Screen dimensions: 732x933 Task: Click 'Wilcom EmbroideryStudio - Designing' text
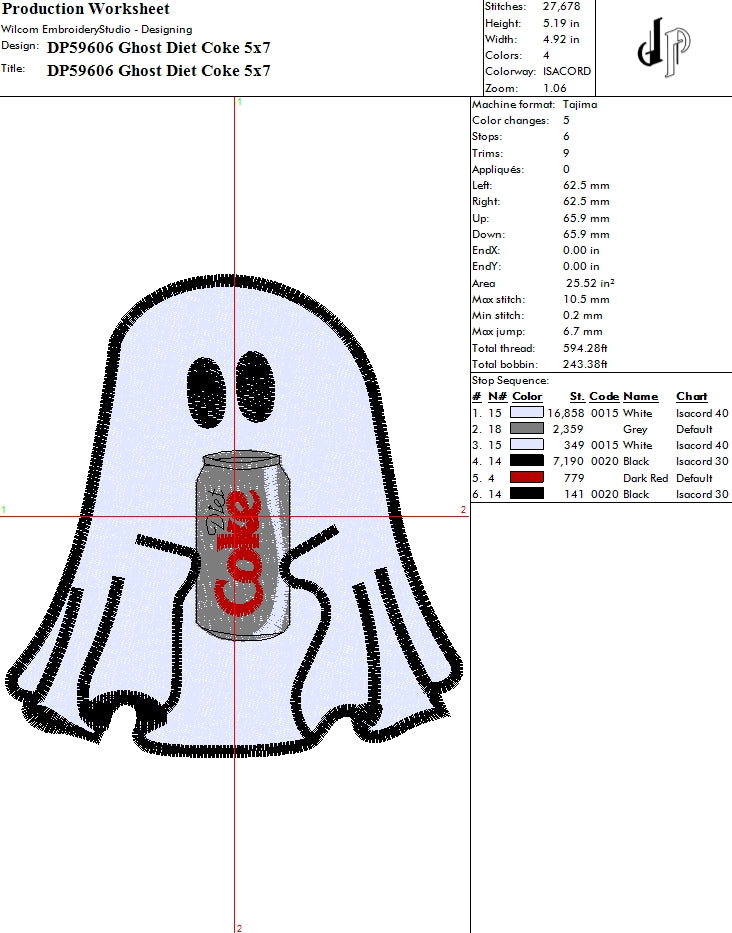[96, 29]
